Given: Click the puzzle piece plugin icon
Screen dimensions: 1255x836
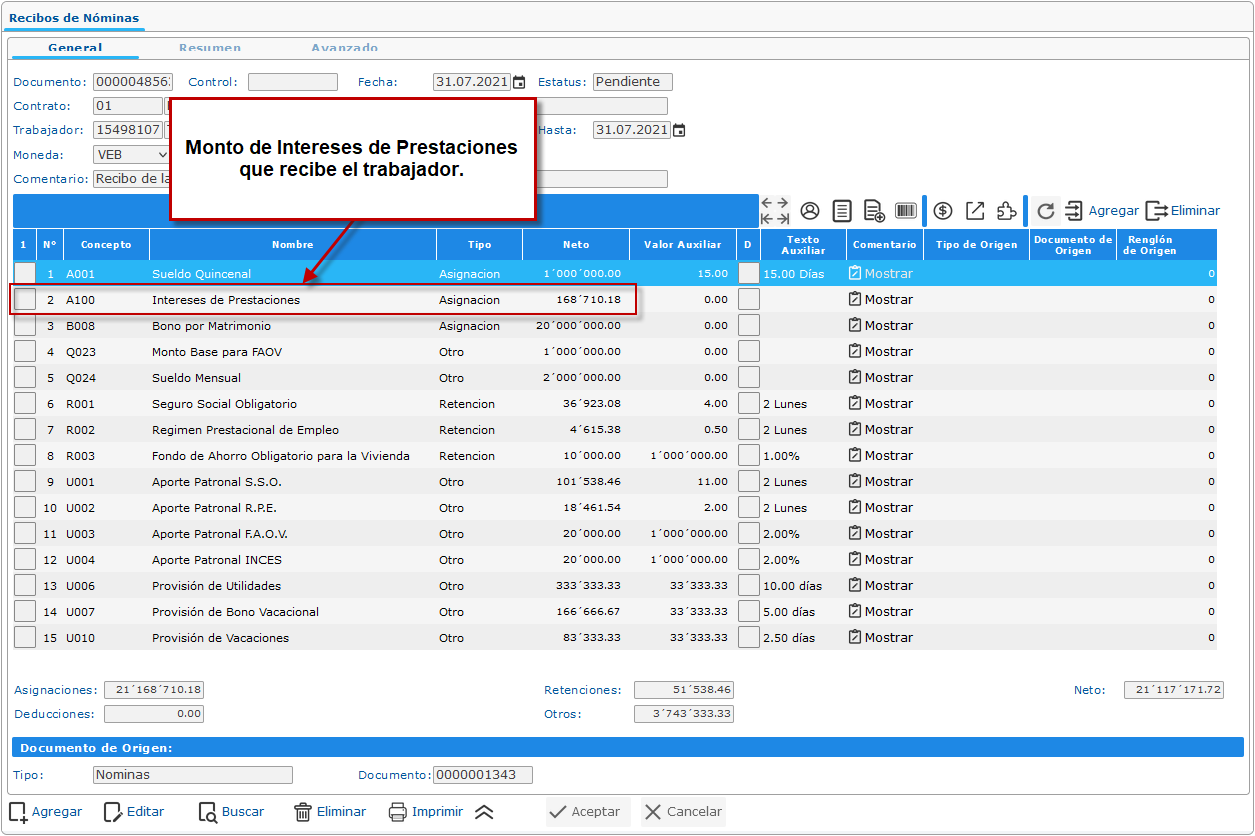Looking at the screenshot, I should pyautogui.click(x=1007, y=211).
